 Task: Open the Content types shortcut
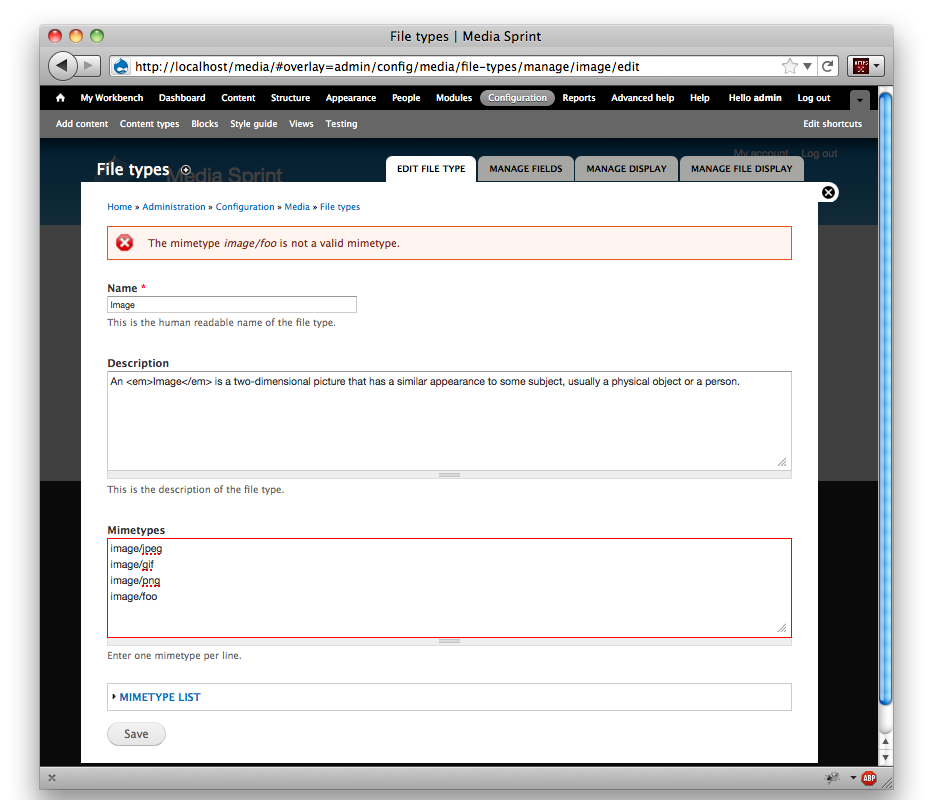point(149,124)
